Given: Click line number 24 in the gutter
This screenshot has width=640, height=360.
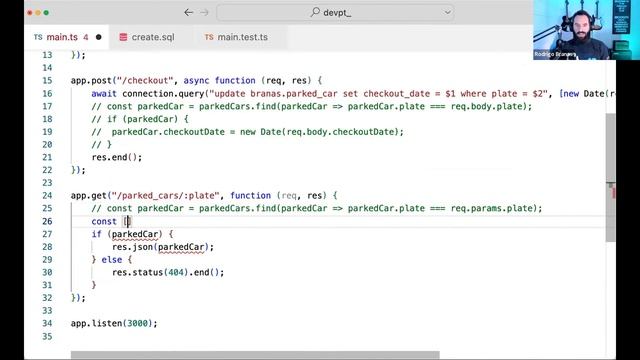Looking at the screenshot, I should [47, 196].
